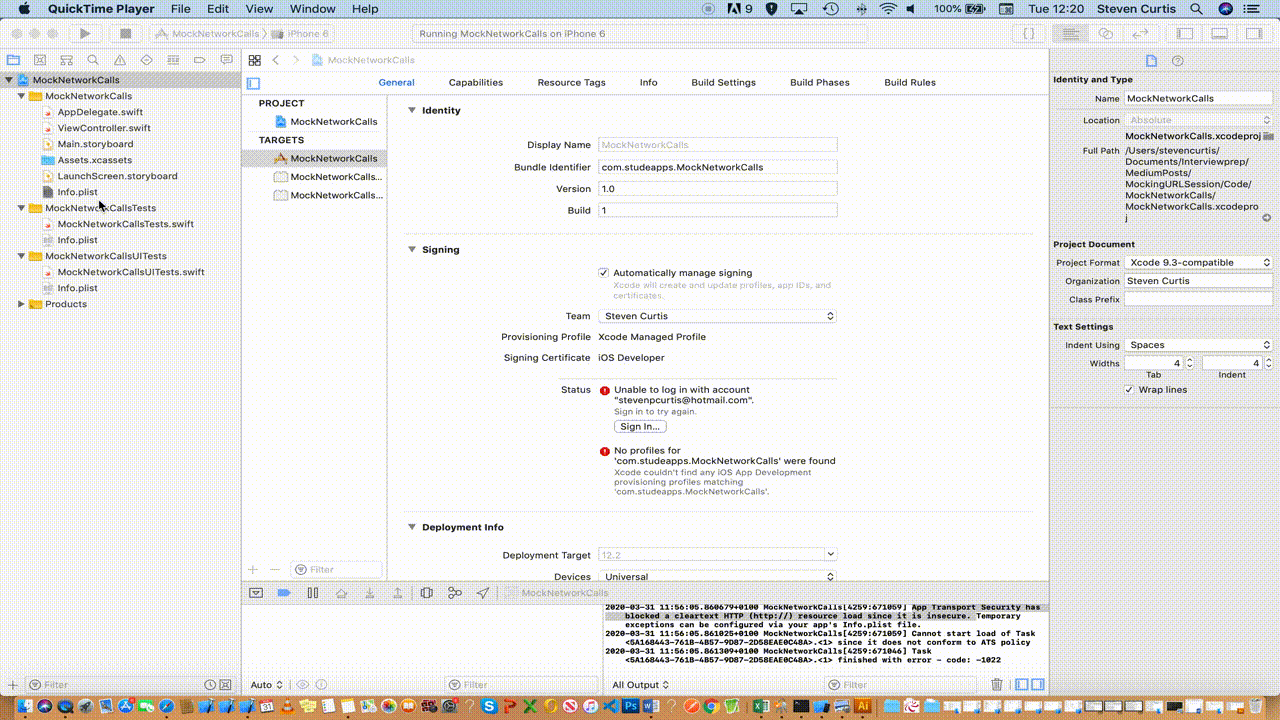
Task: Collapse the Signing section
Action: click(x=411, y=249)
